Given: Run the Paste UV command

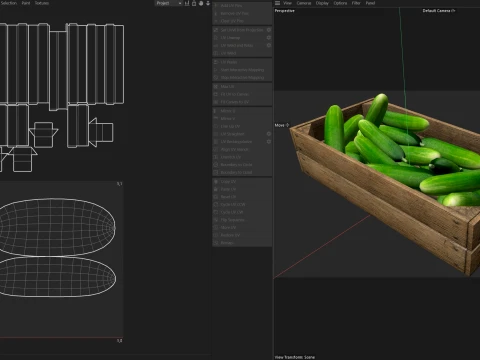Looking at the screenshot, I should pos(242,189).
